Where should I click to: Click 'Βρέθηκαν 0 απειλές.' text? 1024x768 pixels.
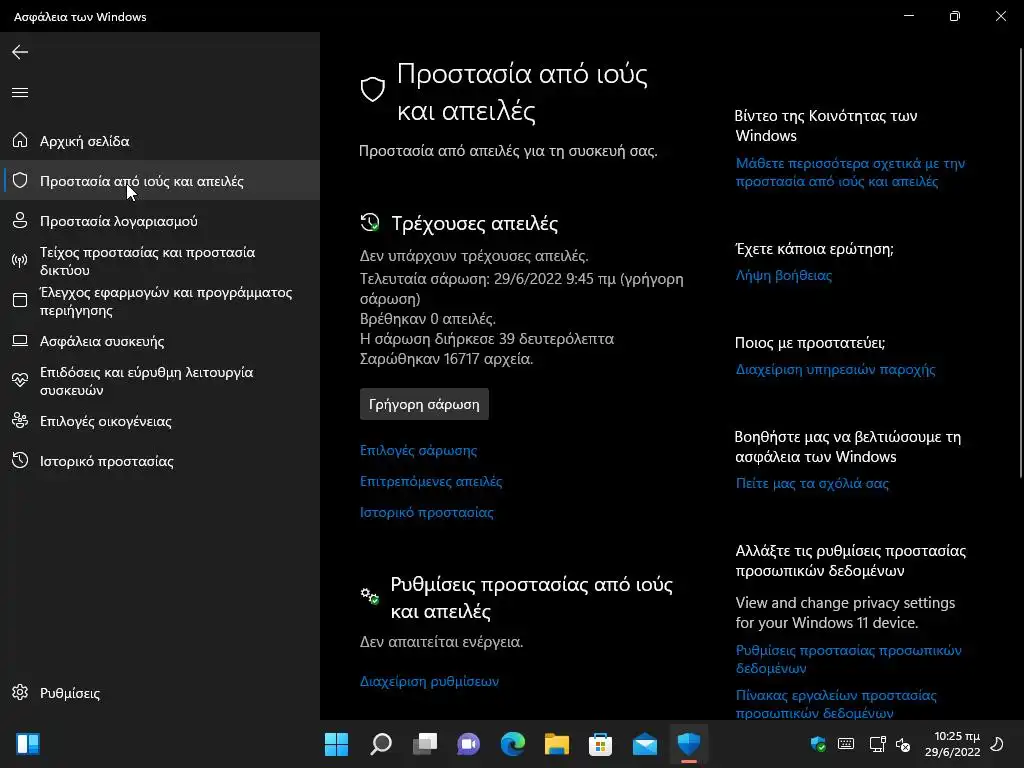[428, 319]
